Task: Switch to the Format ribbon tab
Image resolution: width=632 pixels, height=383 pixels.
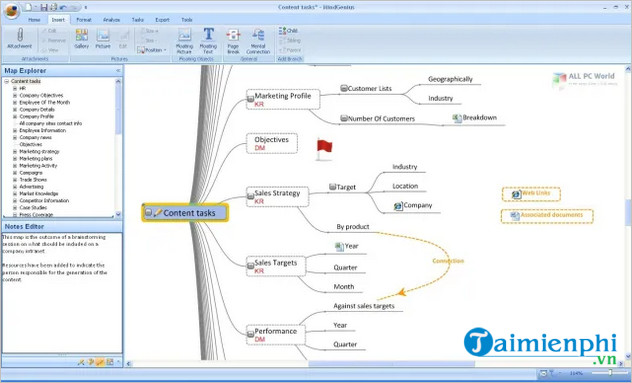Action: point(84,20)
